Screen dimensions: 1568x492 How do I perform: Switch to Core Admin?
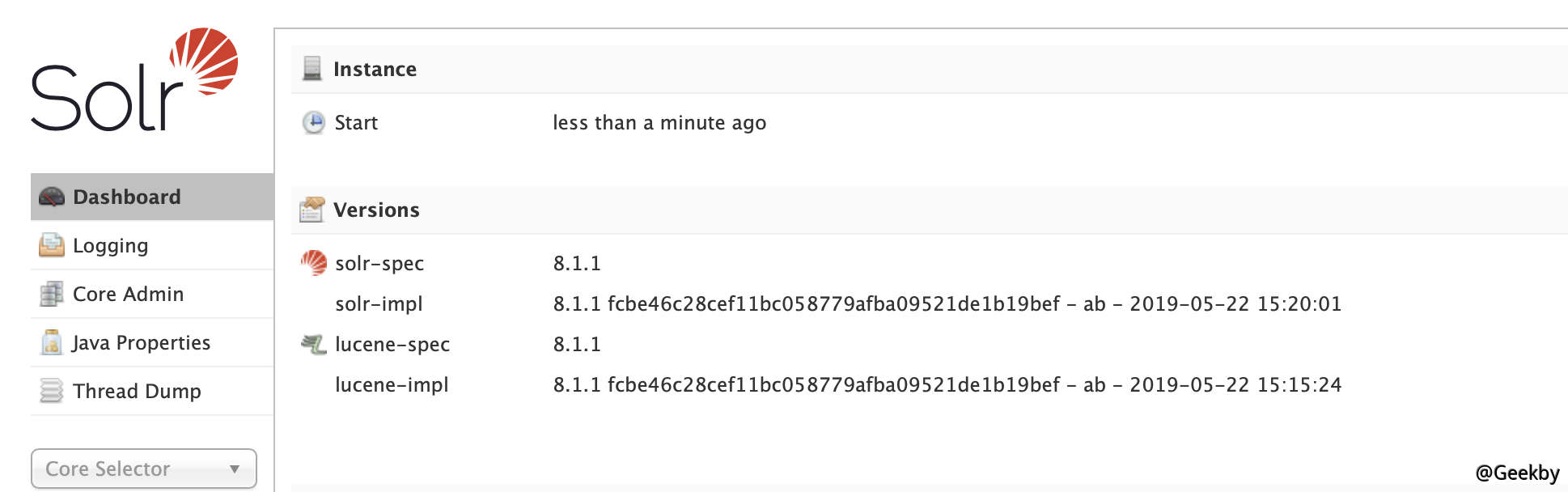pyautogui.click(x=128, y=294)
